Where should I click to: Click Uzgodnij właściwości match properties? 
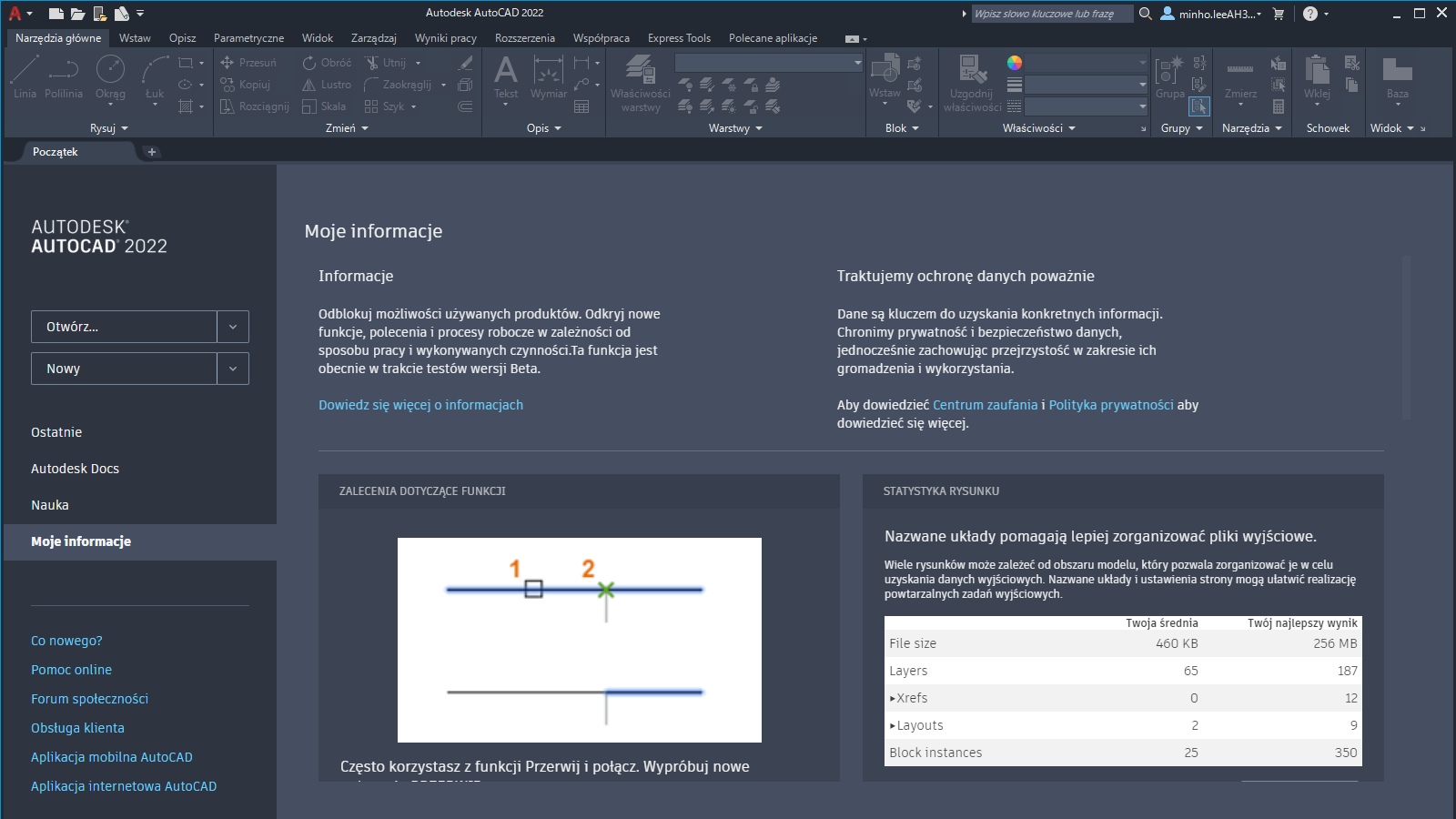click(972, 83)
